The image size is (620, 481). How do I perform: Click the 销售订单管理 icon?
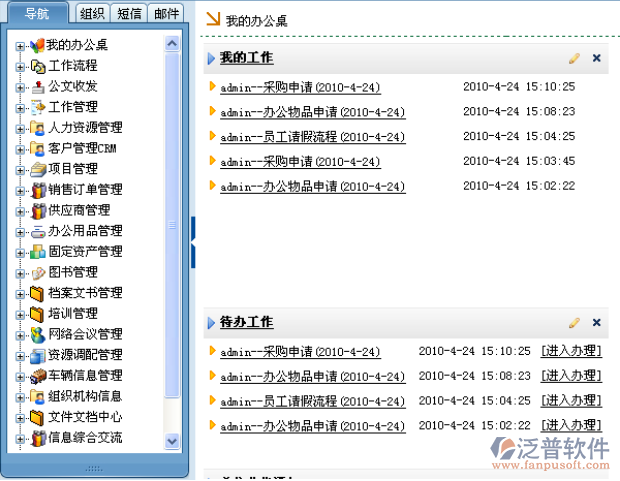[38, 190]
